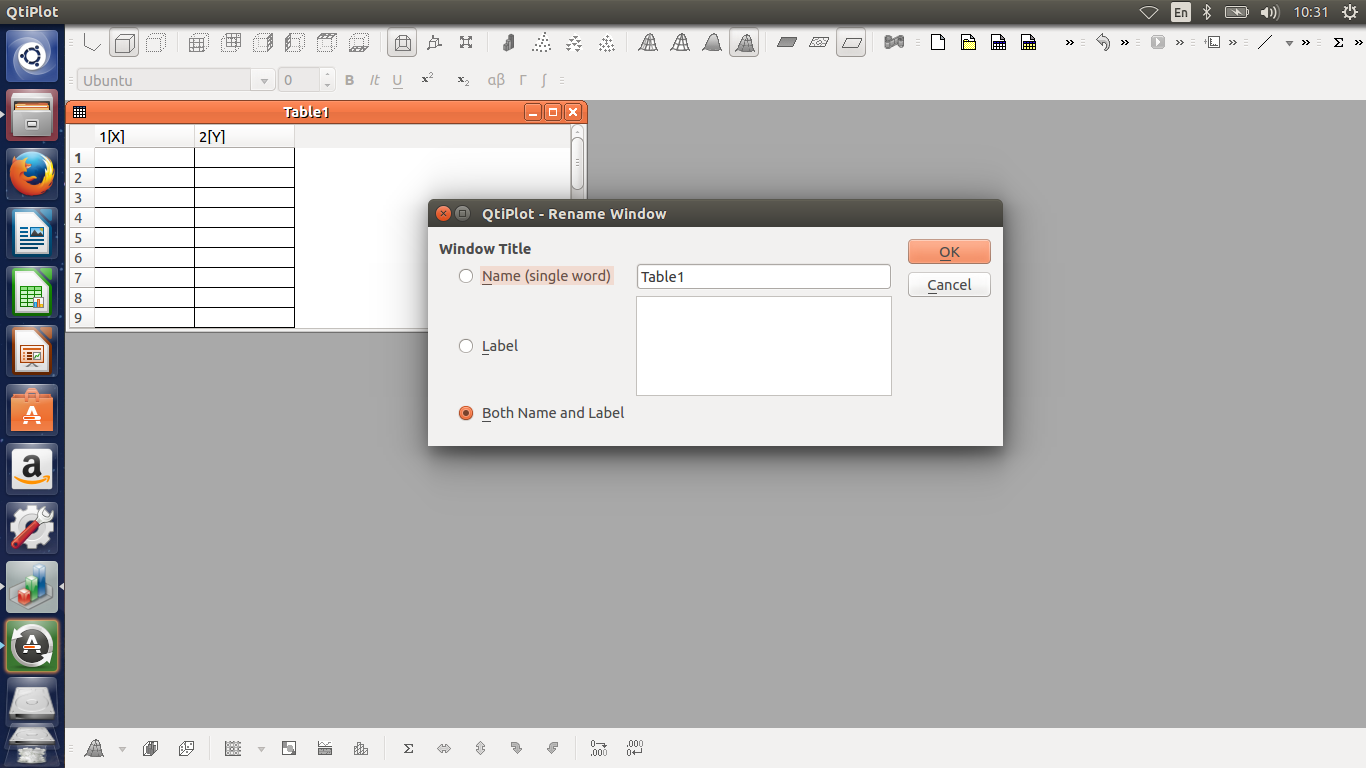Click the bottom toolbar Sigma statistics icon
Screen dimensions: 1366x768
point(408,748)
